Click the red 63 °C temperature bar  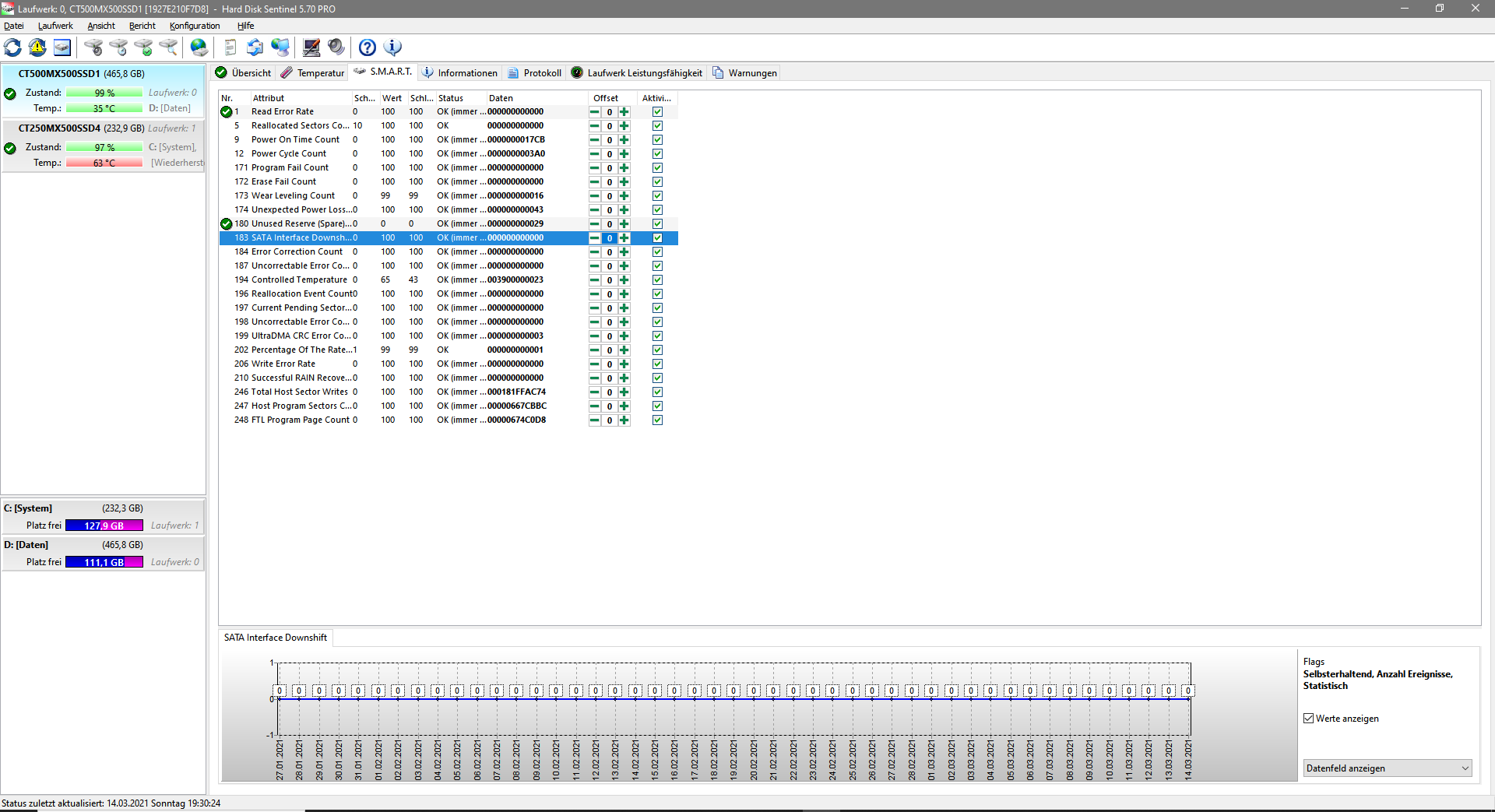pos(104,163)
